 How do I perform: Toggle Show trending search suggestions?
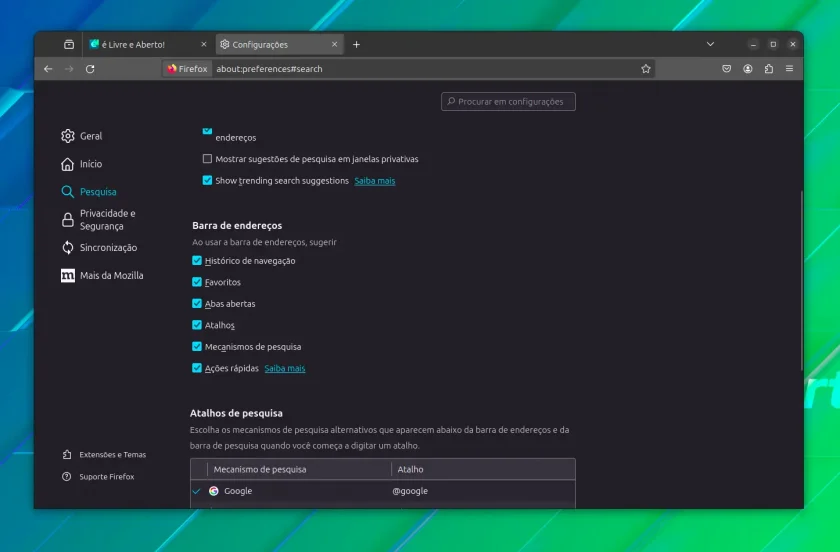coord(207,180)
